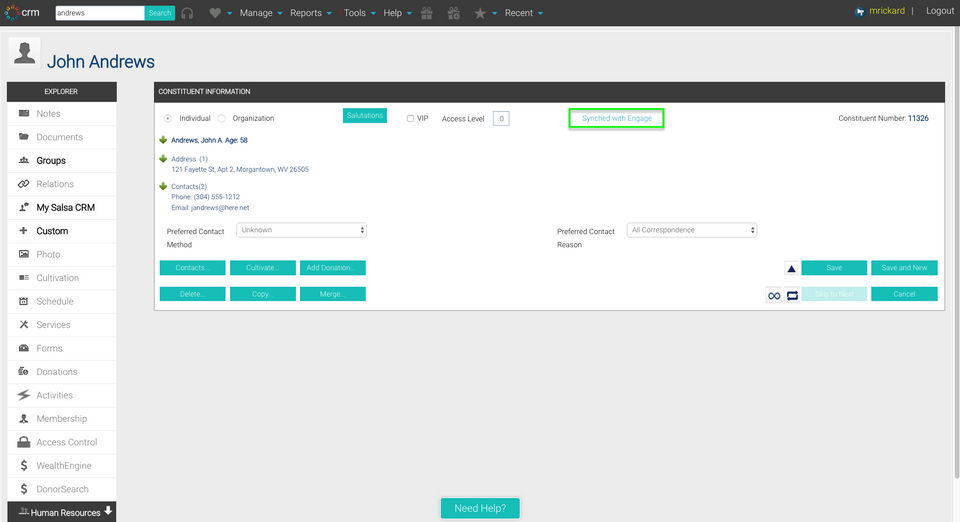The image size is (960, 522).
Task: Click the Synched with Engage button
Action: [617, 118]
